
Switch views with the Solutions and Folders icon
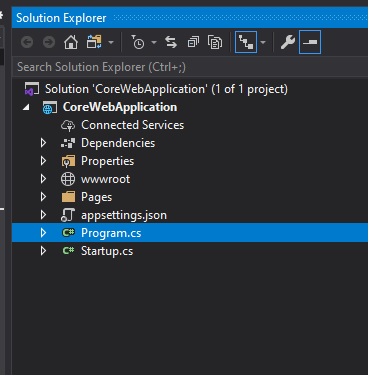(x=94, y=42)
